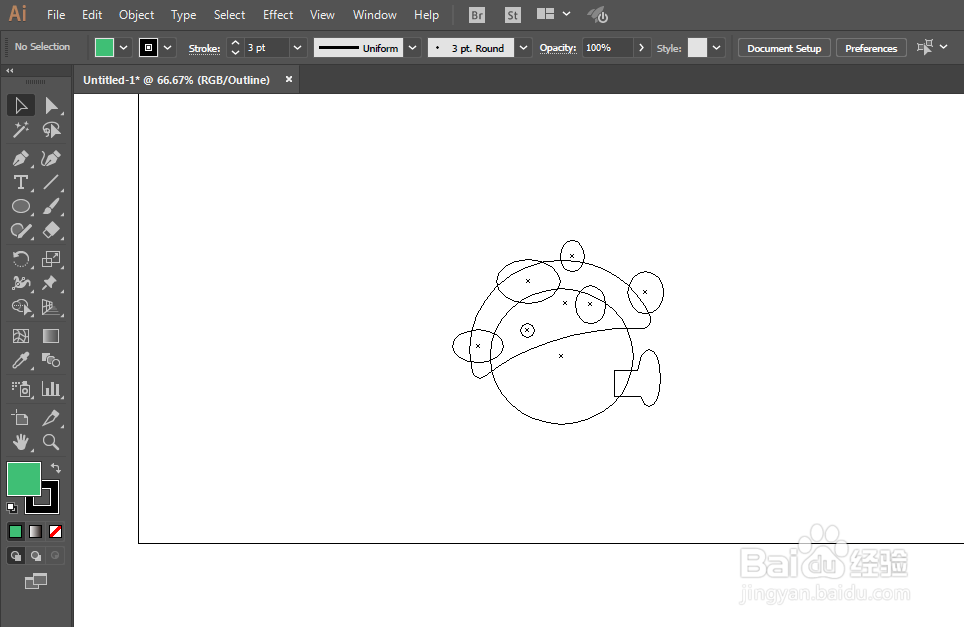Choose the Lasso tool

pyautogui.click(x=52, y=130)
